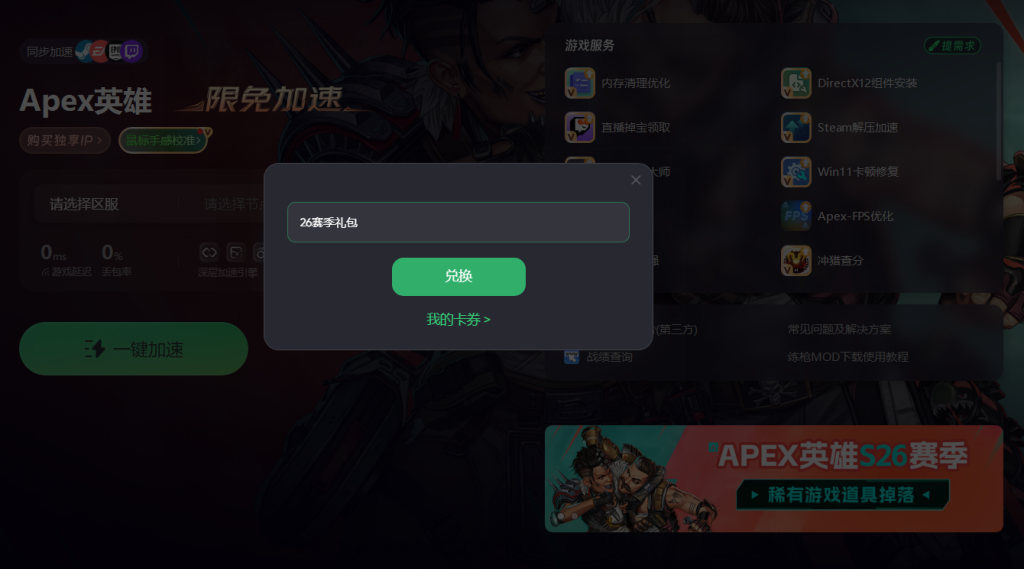Open DirectX12组件安装 service icon
1024x569 pixels.
click(x=795, y=83)
